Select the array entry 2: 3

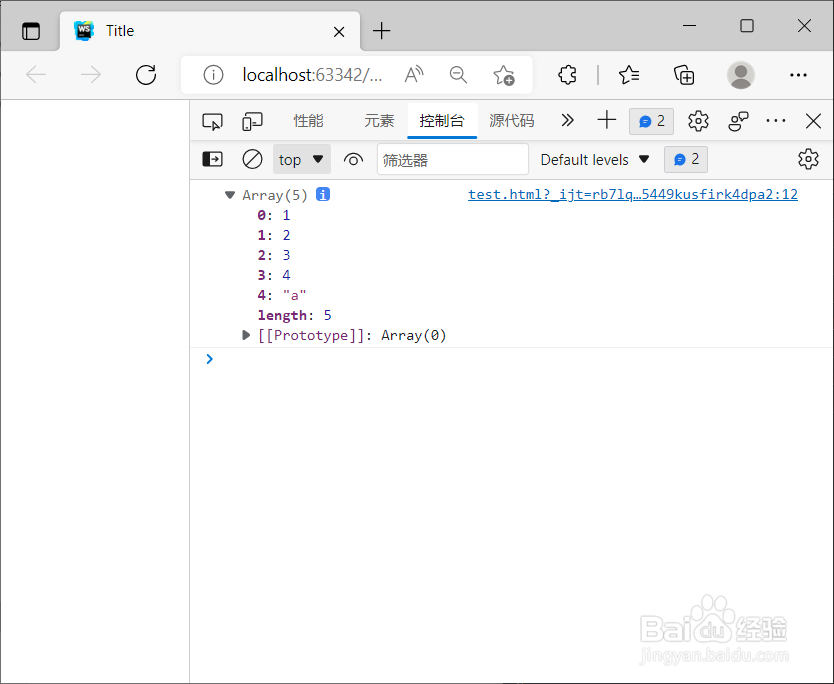click(x=274, y=255)
